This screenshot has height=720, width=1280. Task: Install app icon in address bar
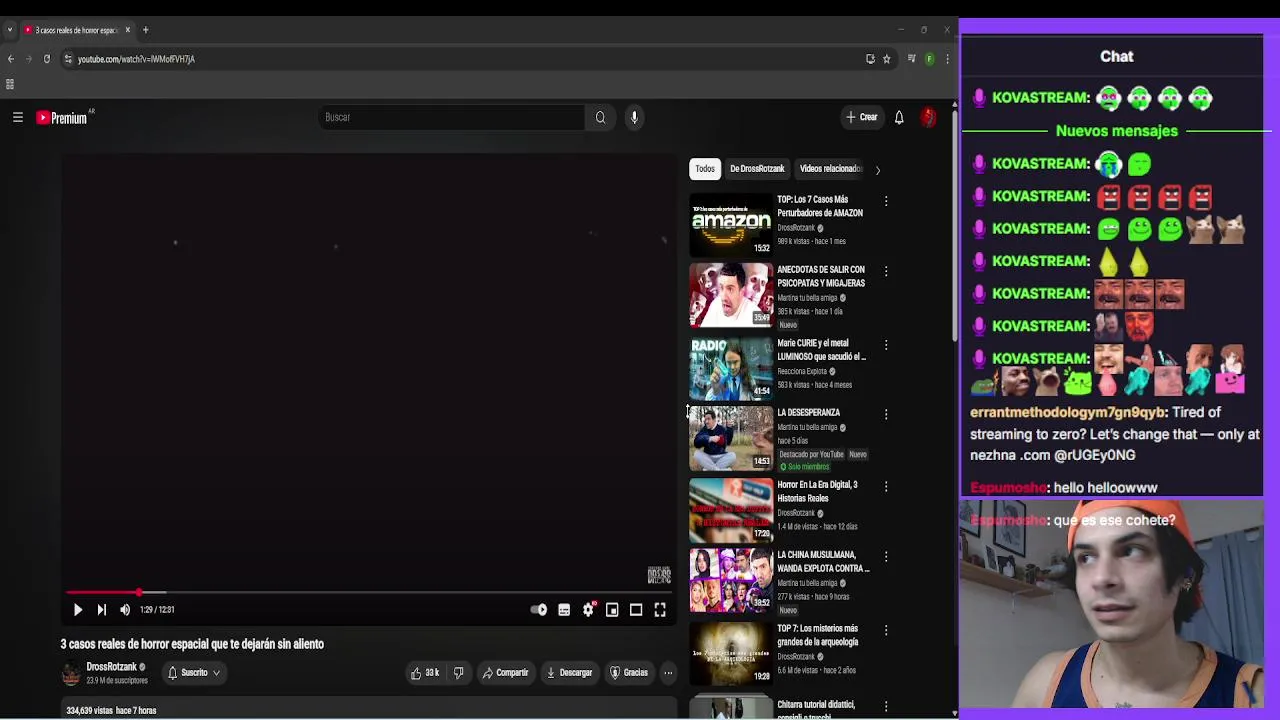click(x=870, y=59)
